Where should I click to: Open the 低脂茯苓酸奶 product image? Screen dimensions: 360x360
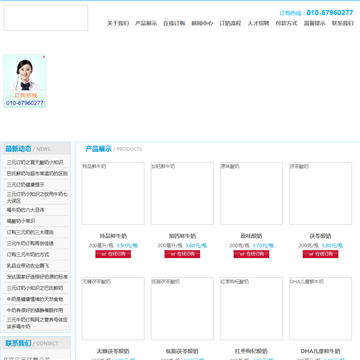click(182, 309)
